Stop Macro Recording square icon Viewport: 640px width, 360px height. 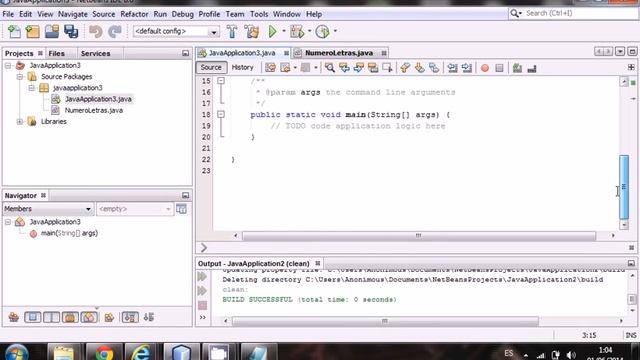[499, 68]
